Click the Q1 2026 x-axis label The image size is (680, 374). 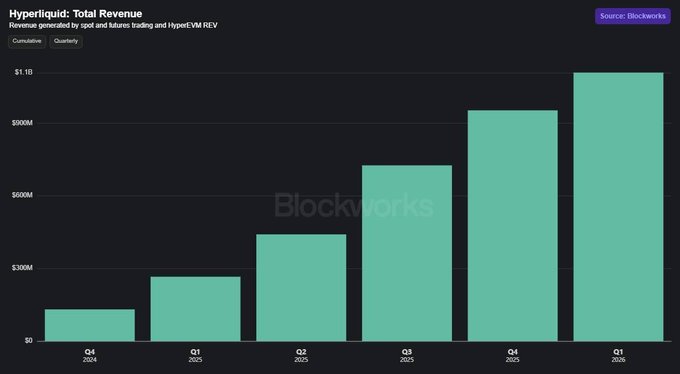[x=618, y=355]
